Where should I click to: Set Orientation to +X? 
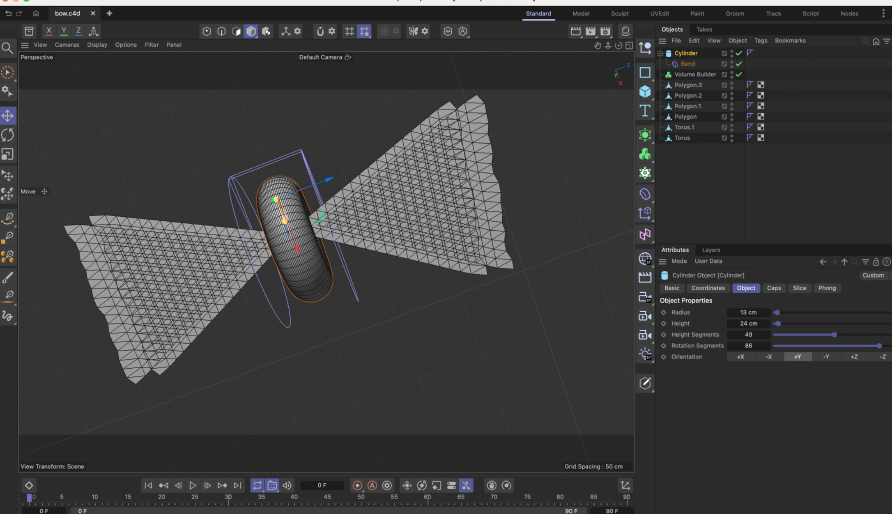(740, 356)
